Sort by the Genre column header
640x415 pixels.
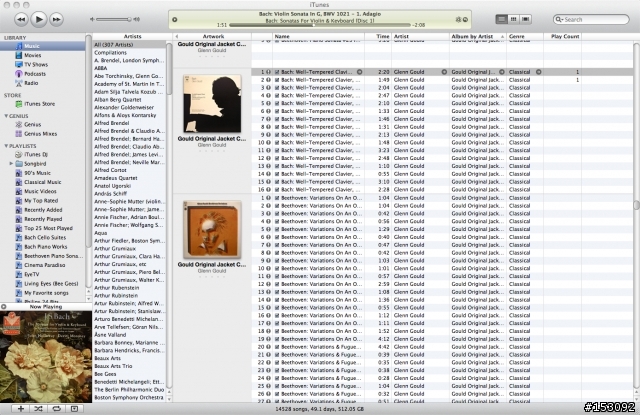(x=525, y=36)
